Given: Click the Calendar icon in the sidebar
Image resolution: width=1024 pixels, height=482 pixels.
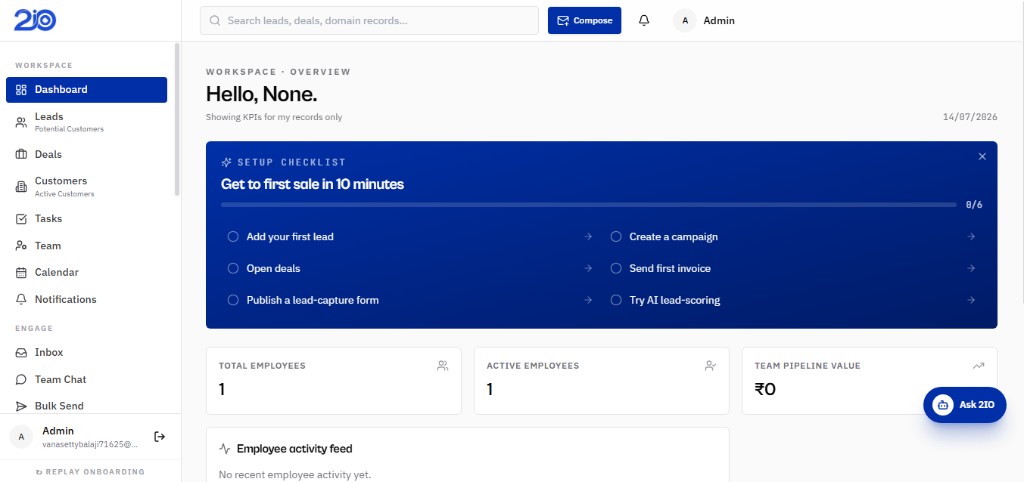Looking at the screenshot, I should click(21, 272).
